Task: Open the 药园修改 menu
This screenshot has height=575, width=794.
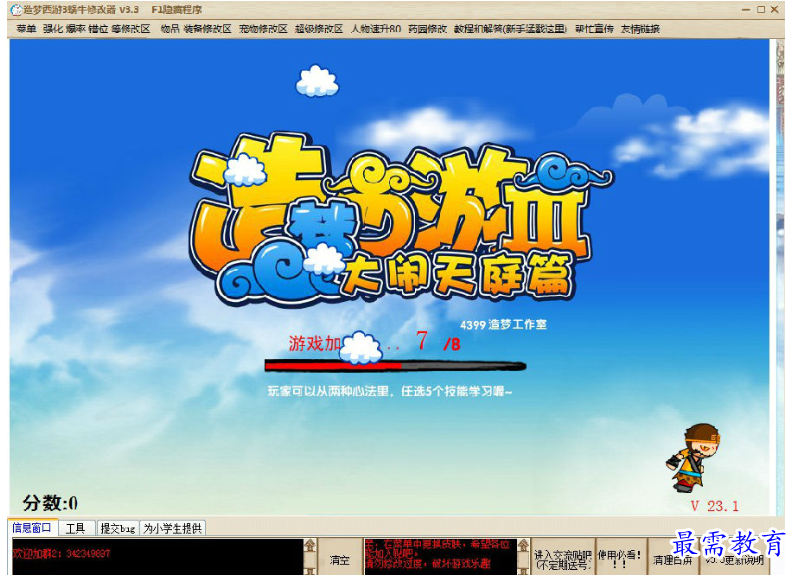Action: point(427,29)
